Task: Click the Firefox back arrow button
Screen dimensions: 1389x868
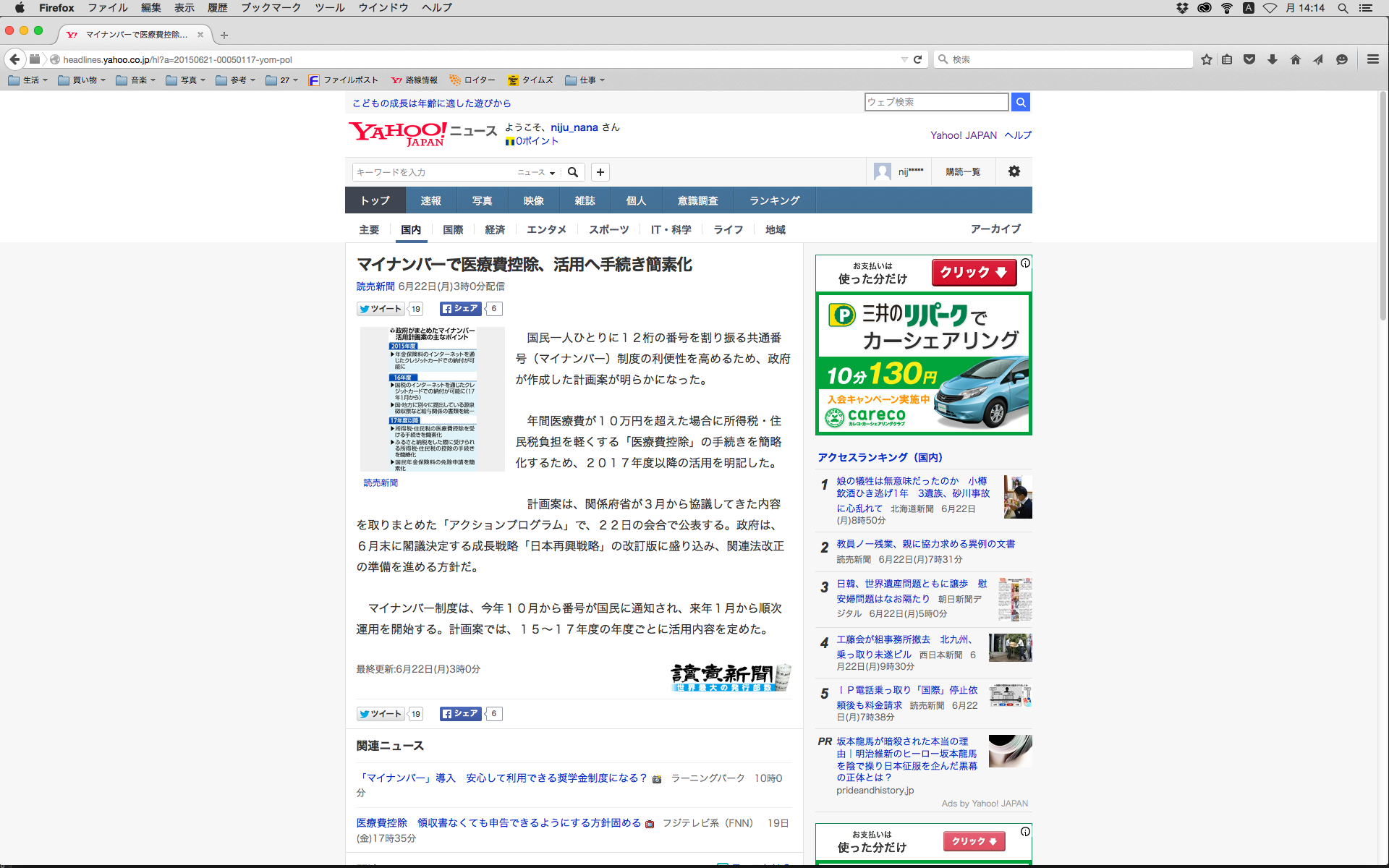Action: tap(14, 59)
